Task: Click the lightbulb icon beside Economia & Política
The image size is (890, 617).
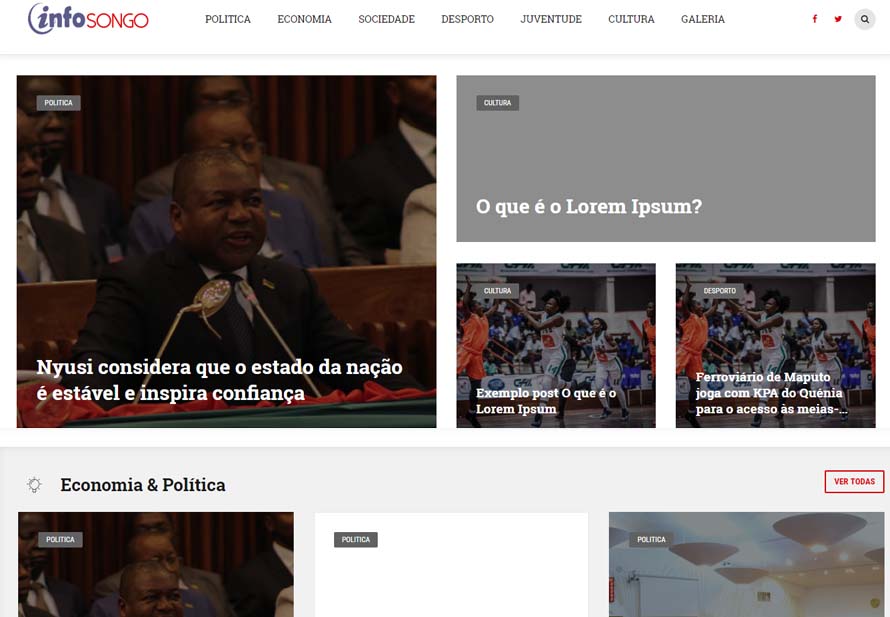Action: (x=34, y=485)
